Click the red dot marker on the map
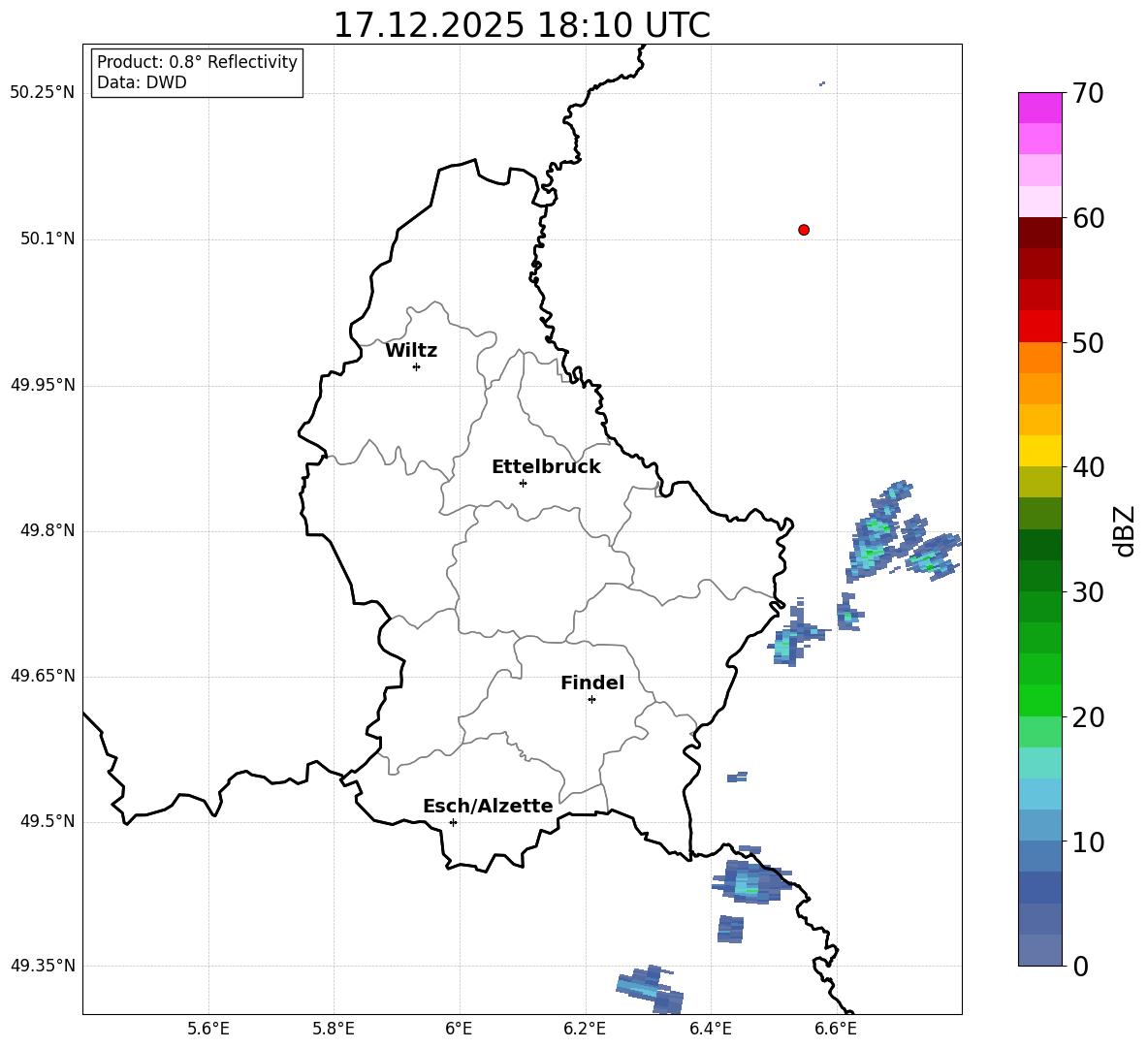 click(x=803, y=230)
